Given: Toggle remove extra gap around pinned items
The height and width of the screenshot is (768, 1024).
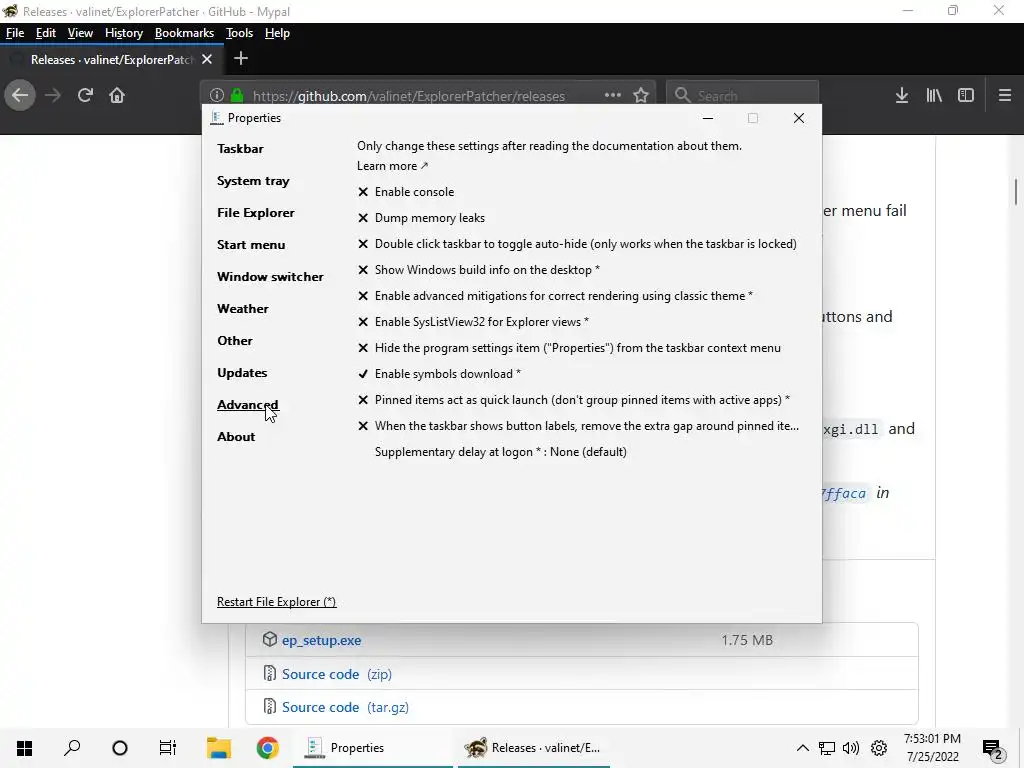Looking at the screenshot, I should 578,426.
